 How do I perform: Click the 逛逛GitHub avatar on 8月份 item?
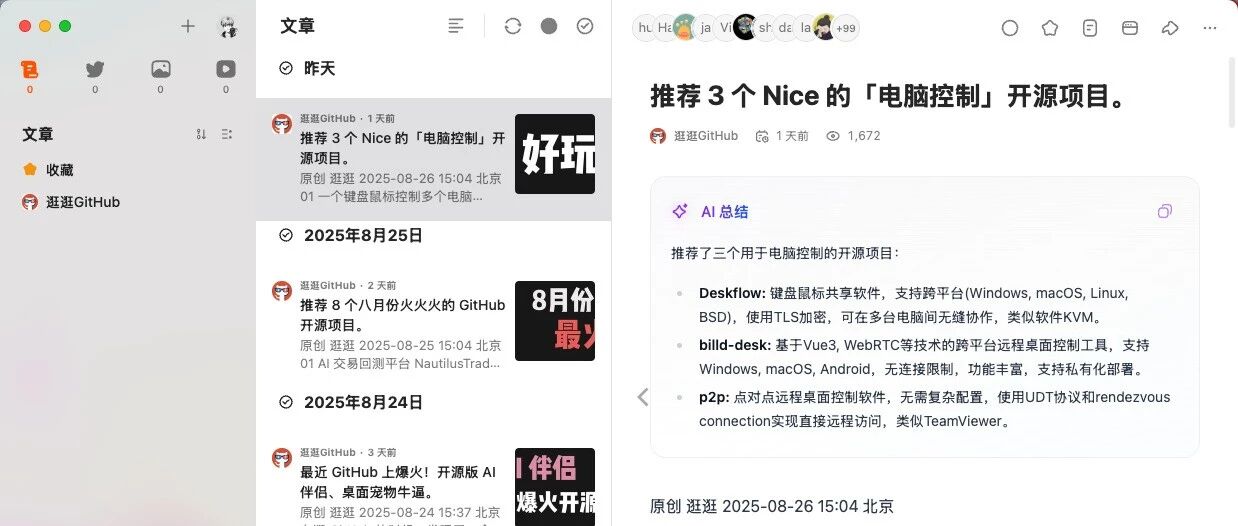[282, 291]
